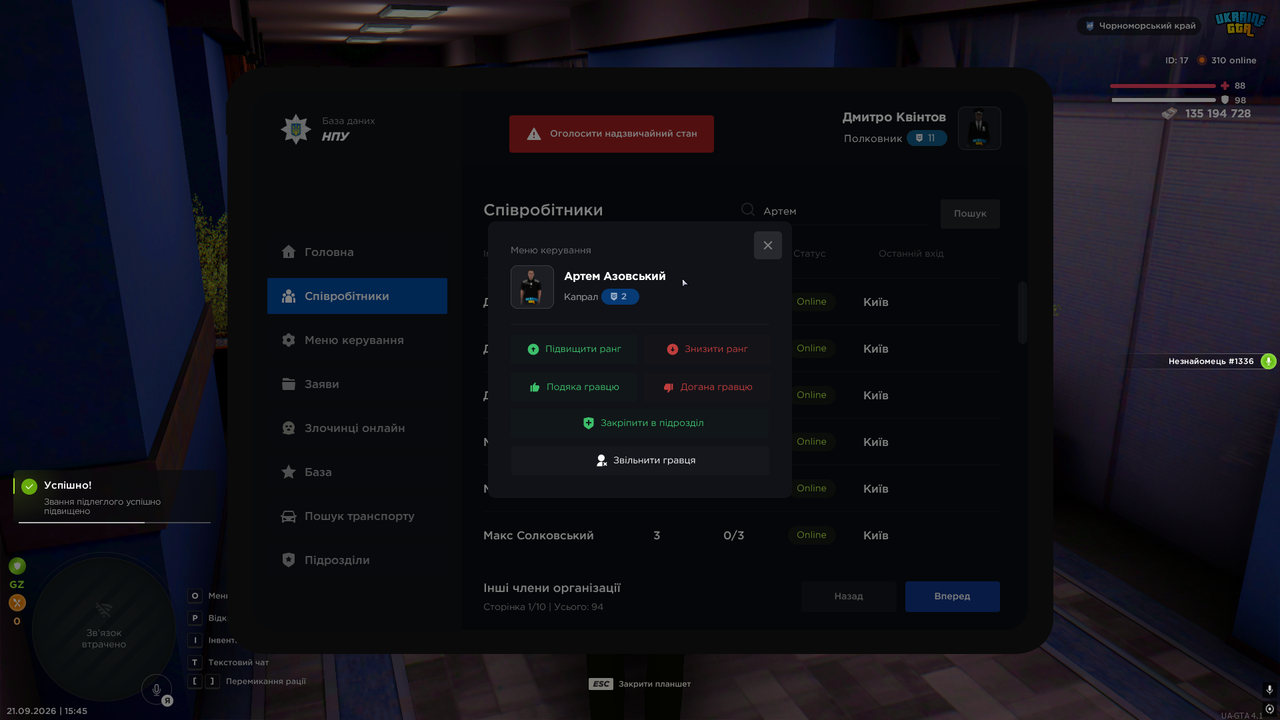This screenshot has width=1280, height=720.
Task: Click Дмитро Квінтов's profile avatar
Action: [980, 128]
